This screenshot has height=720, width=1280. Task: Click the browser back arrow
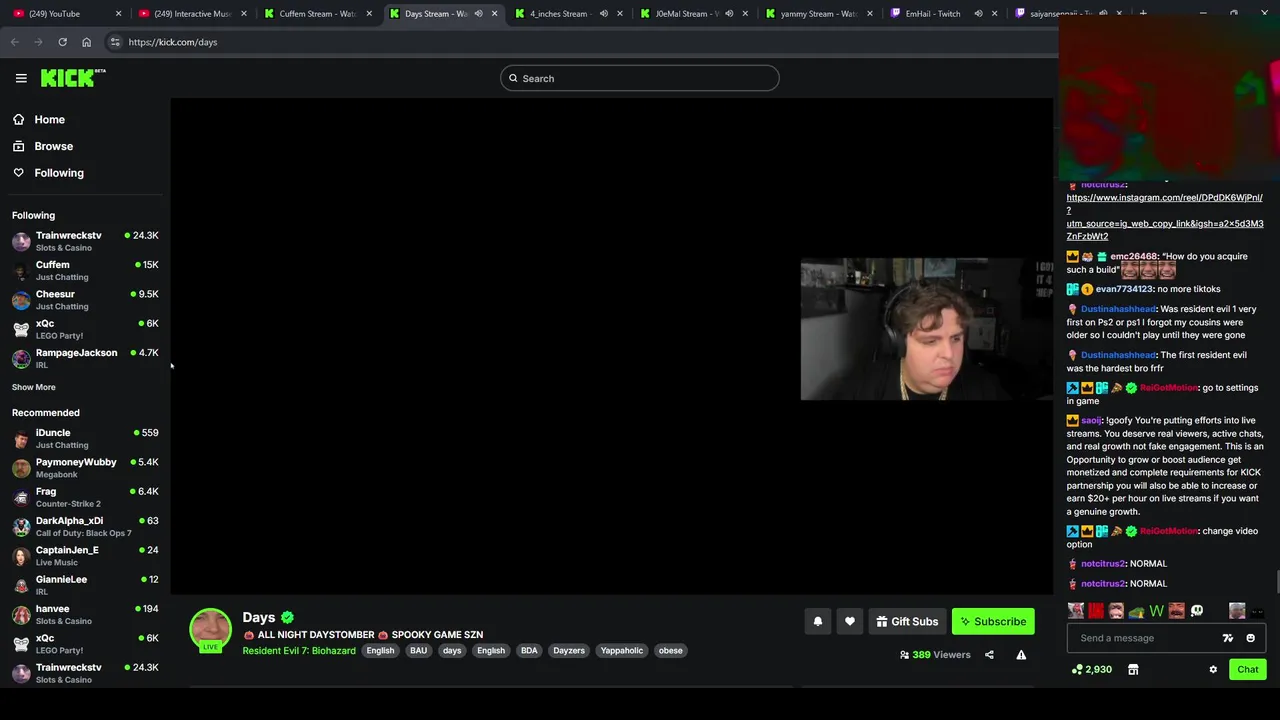point(14,42)
